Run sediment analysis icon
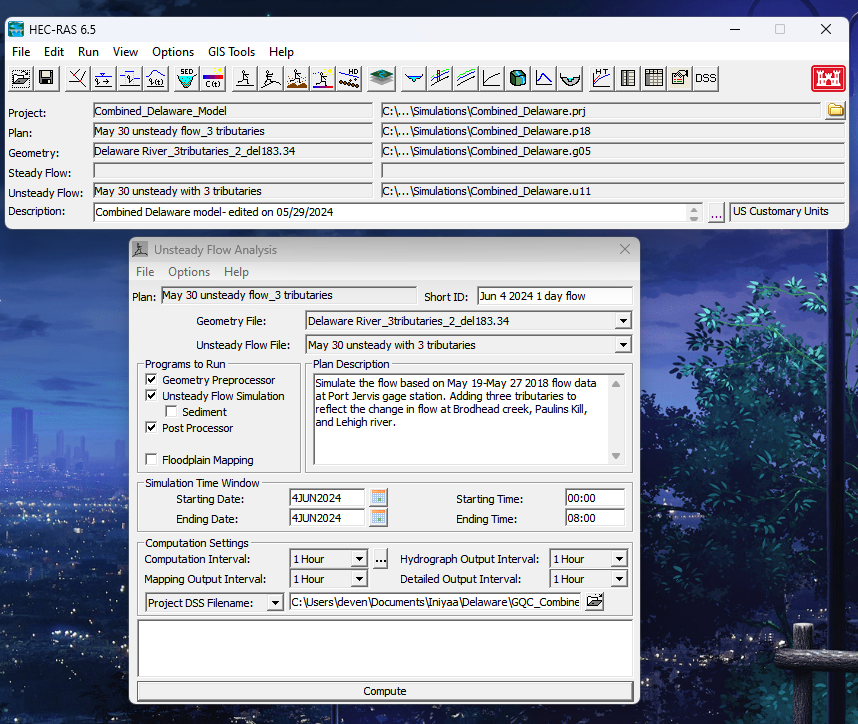858x724 pixels. 297,78
